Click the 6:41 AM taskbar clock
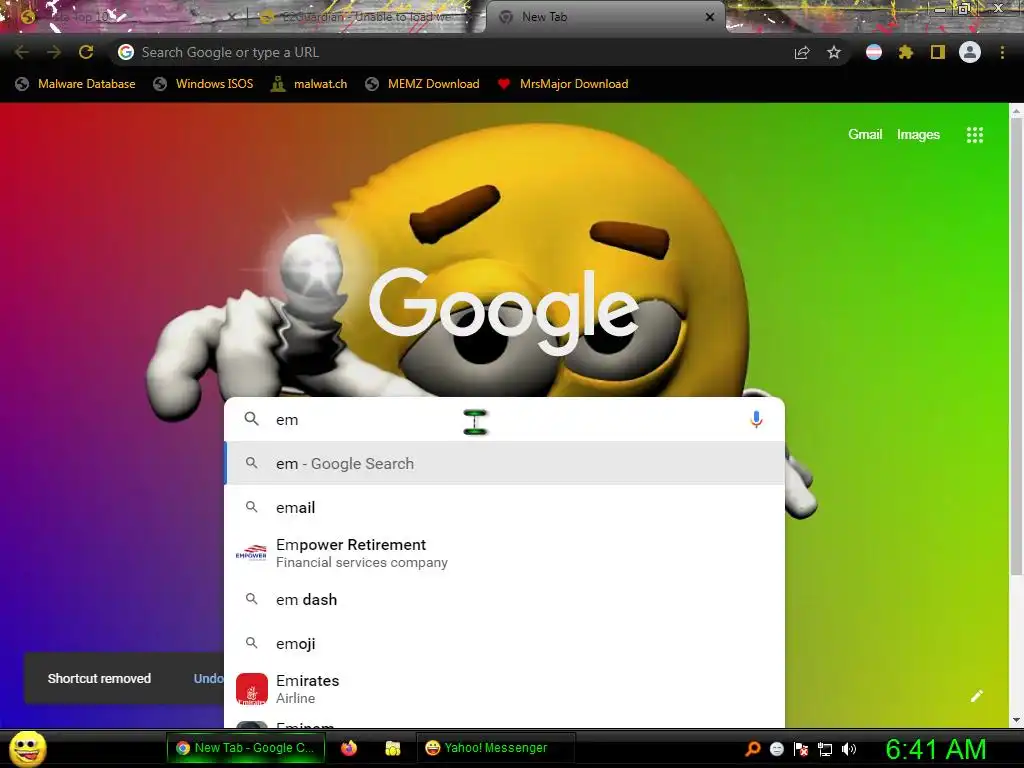Viewport: 1024px width, 768px height. [935, 749]
